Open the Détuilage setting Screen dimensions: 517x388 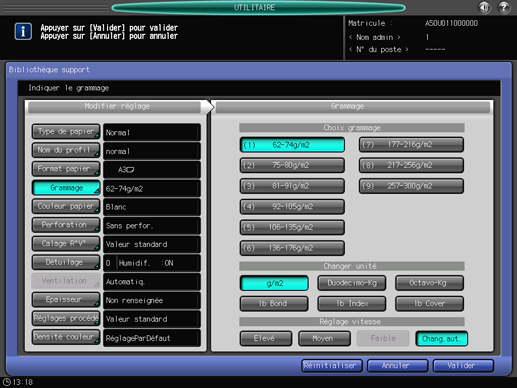(x=66, y=262)
